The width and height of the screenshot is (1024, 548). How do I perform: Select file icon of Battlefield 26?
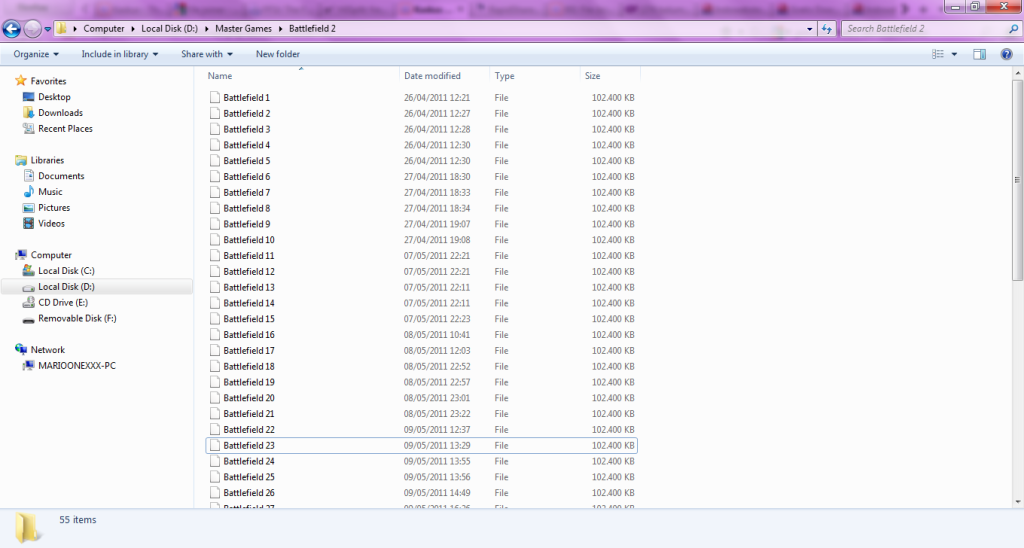tap(214, 492)
